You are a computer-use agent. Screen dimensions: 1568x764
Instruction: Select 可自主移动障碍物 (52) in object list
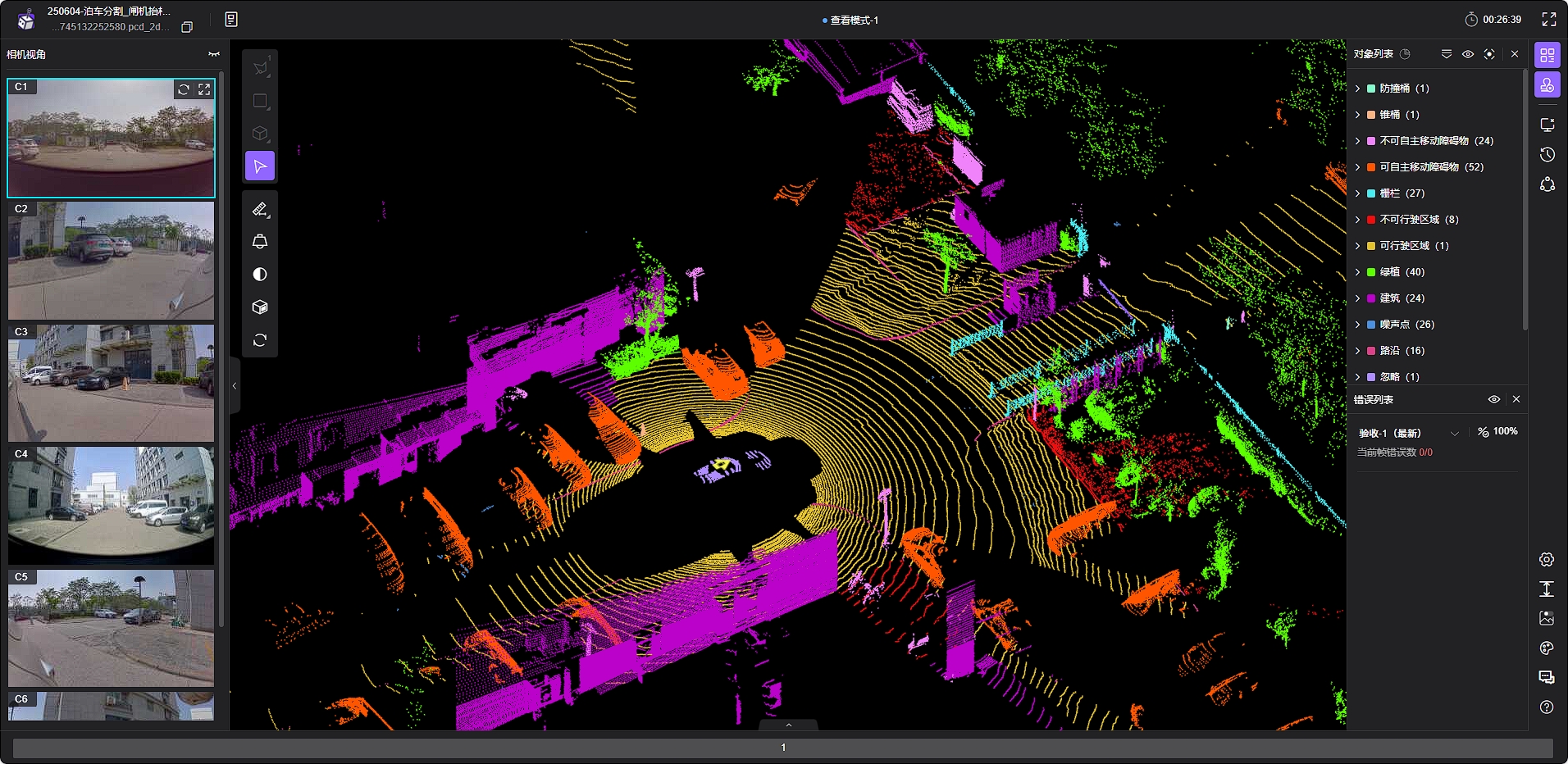tap(1430, 167)
